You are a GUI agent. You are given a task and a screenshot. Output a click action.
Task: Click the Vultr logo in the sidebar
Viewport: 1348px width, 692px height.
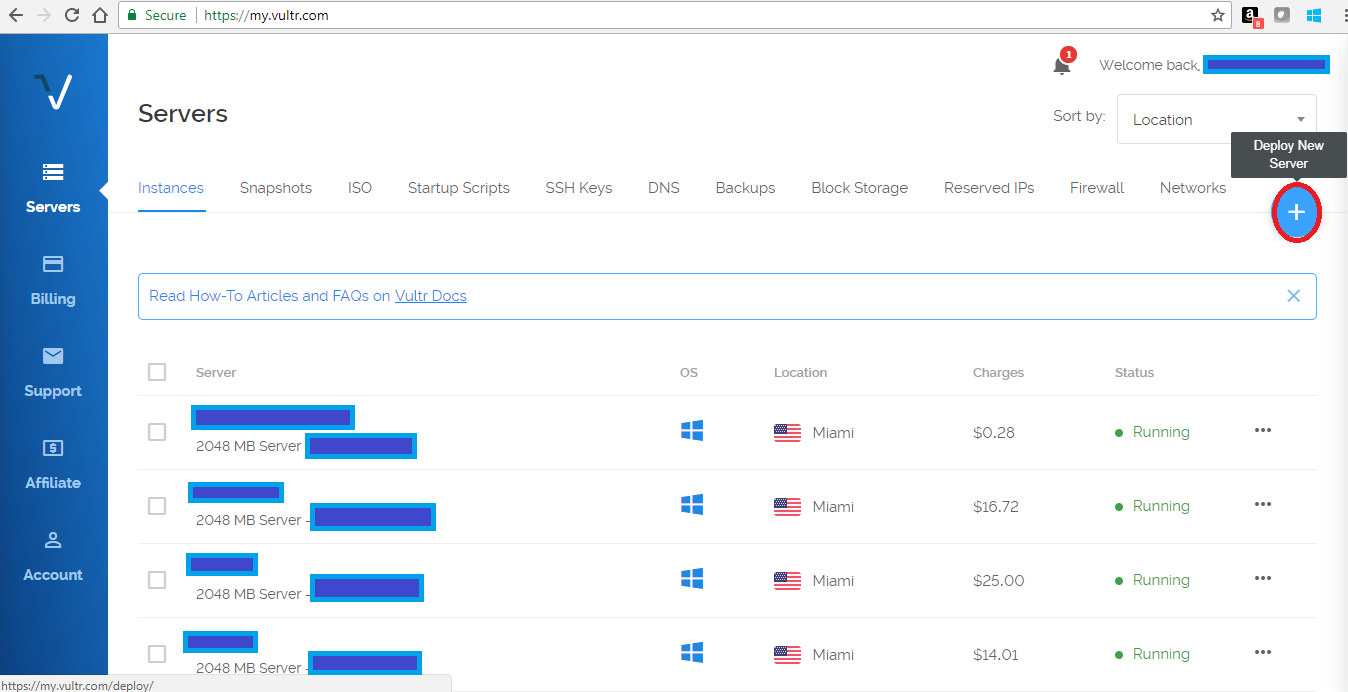(53, 91)
